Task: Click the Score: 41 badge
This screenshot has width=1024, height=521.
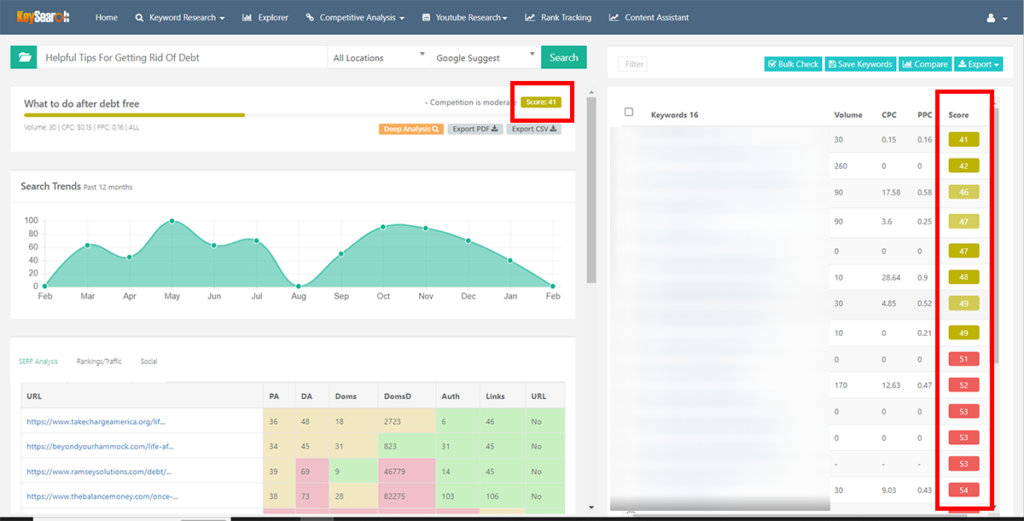Action: 541,103
